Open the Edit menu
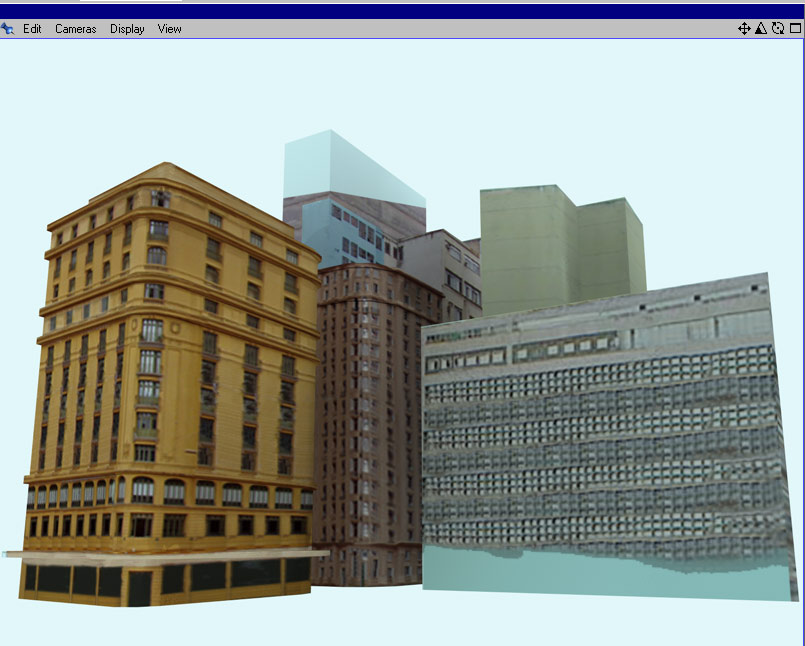The image size is (805, 646). (x=32, y=29)
